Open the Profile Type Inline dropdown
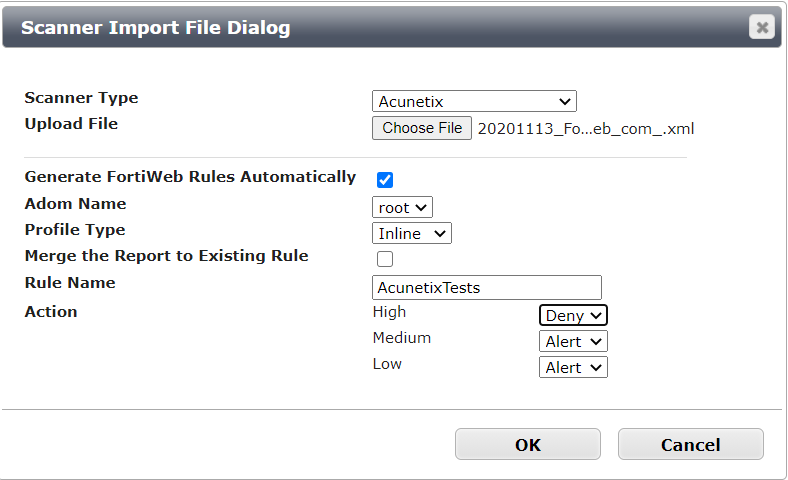 point(412,233)
